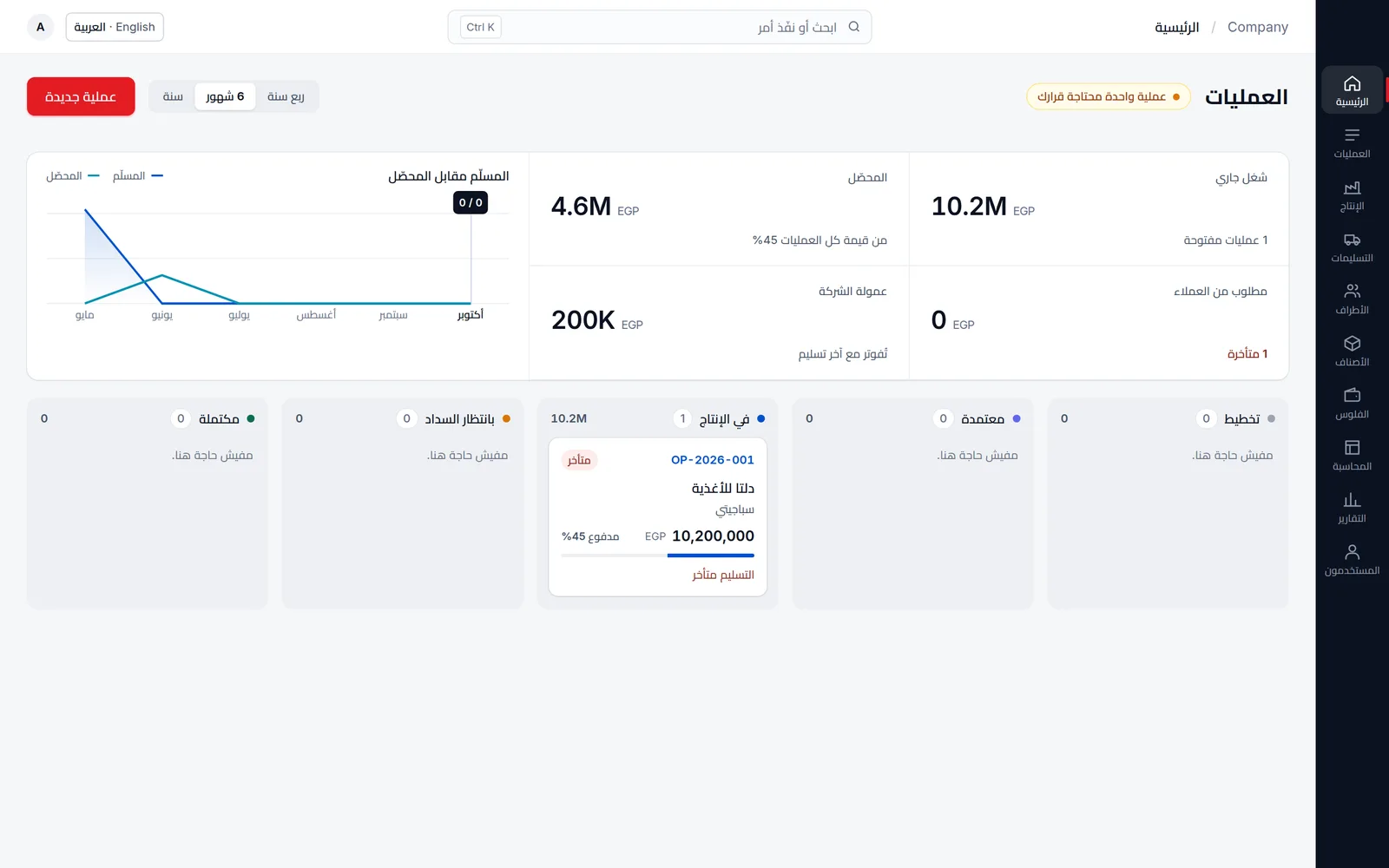Click the مكتملة column header

coord(148,418)
